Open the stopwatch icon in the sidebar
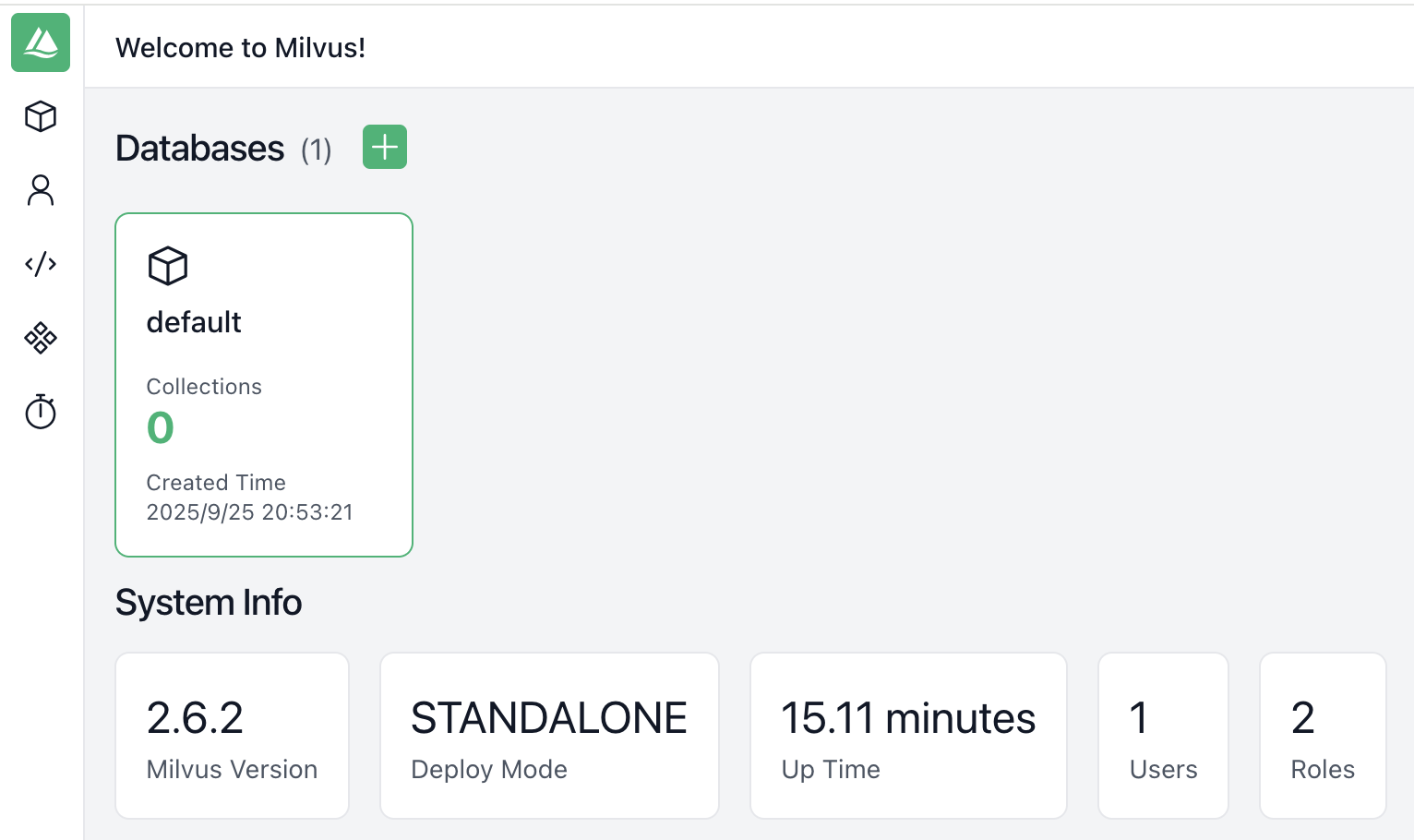 coord(41,412)
